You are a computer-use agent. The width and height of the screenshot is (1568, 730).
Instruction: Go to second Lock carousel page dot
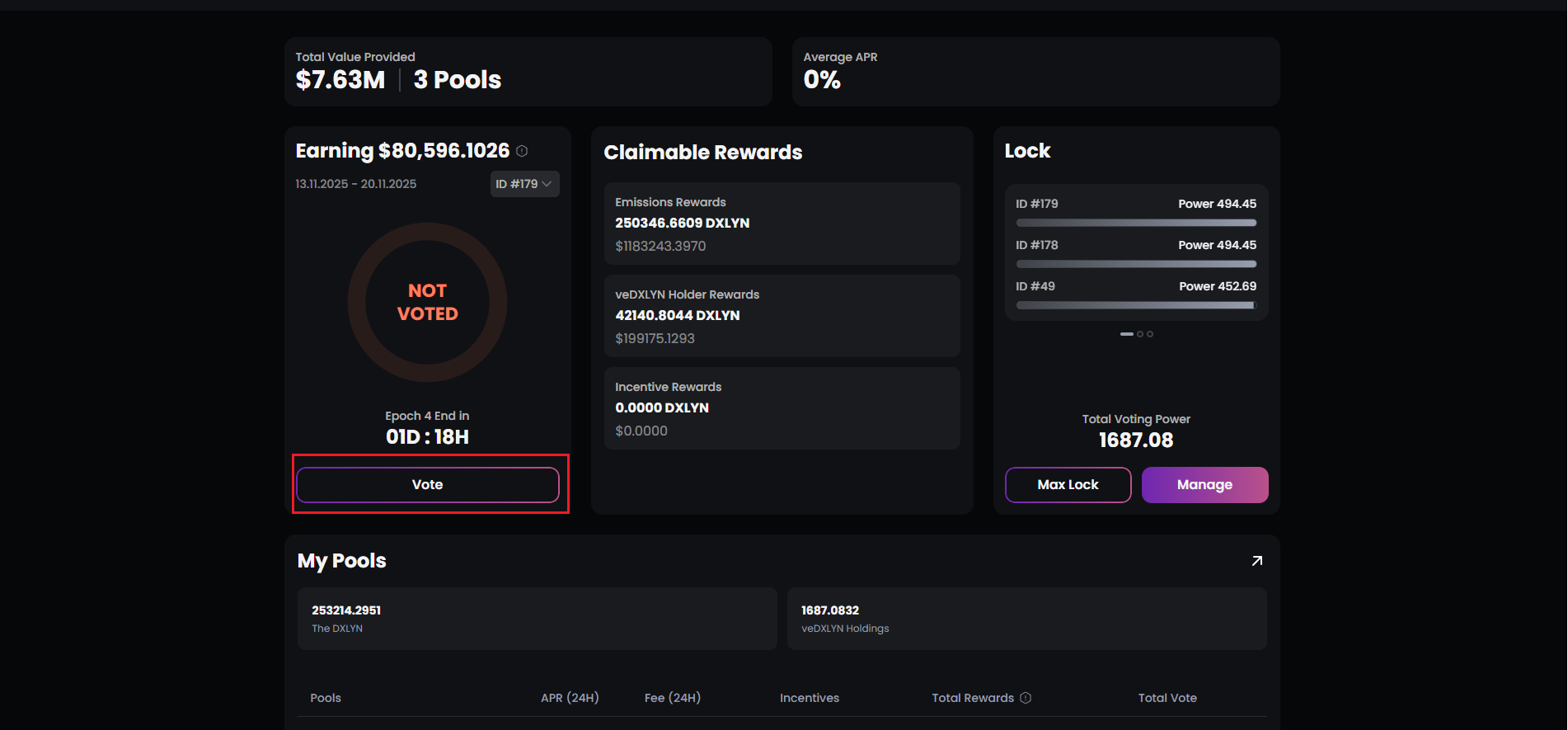click(1140, 334)
